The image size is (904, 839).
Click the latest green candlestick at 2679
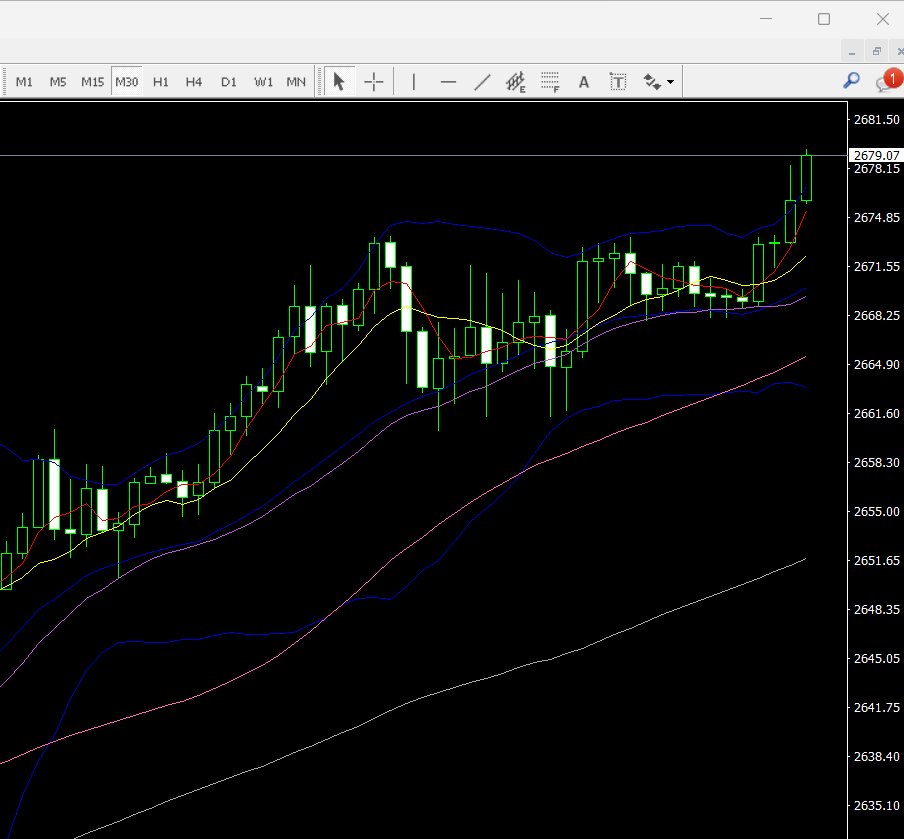pyautogui.click(x=807, y=178)
